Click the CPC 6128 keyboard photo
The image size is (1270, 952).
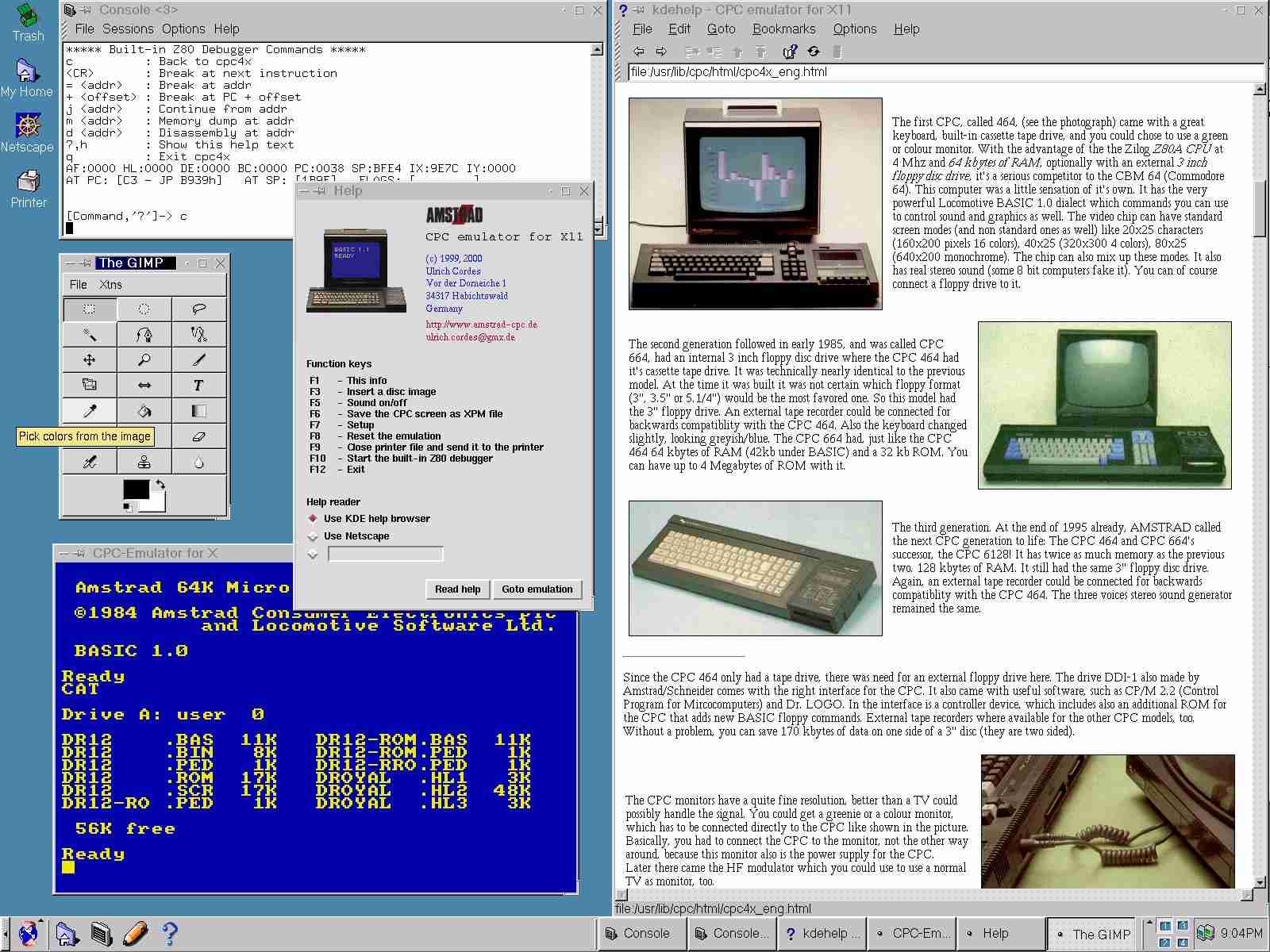755,568
